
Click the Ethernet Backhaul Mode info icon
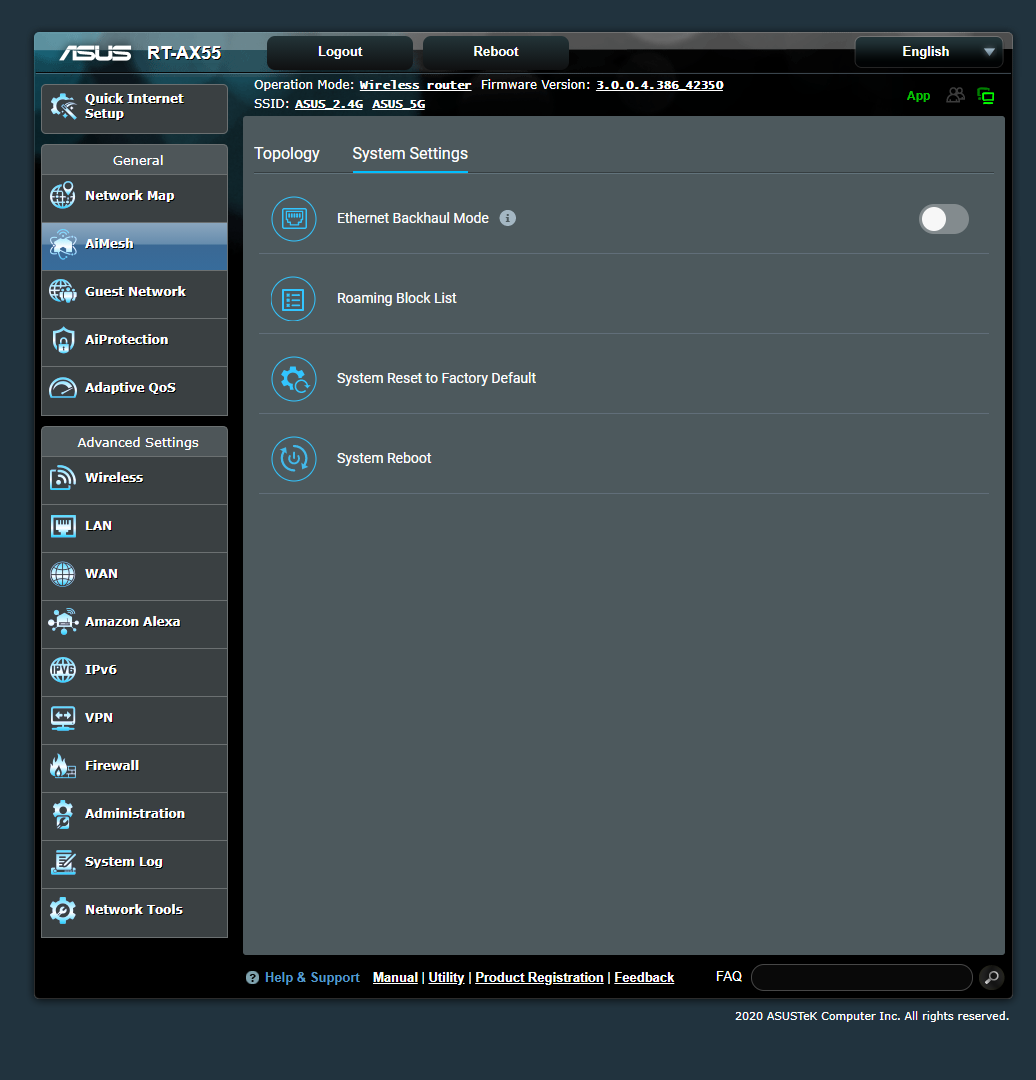coord(508,218)
